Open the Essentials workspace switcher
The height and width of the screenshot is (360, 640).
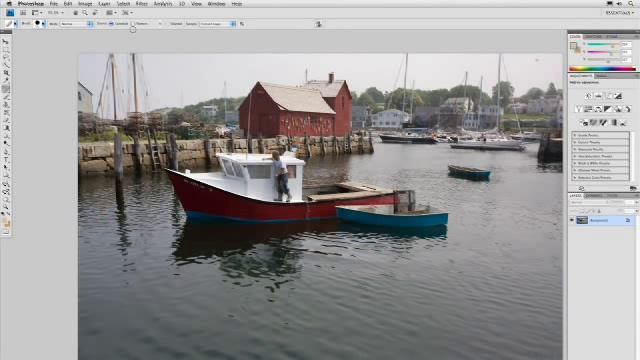[620, 13]
